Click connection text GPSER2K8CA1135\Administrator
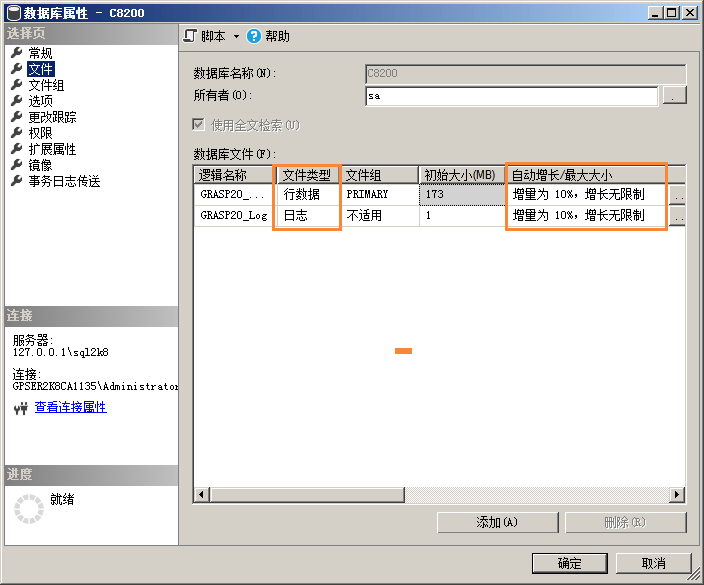The image size is (704, 585). coord(95,387)
